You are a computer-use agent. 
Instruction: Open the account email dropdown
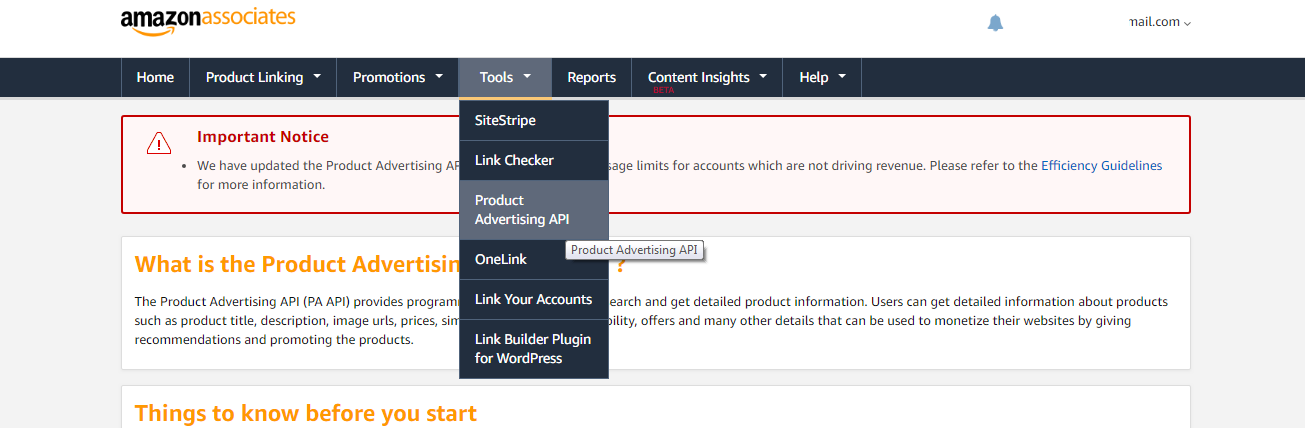pyautogui.click(x=1160, y=22)
